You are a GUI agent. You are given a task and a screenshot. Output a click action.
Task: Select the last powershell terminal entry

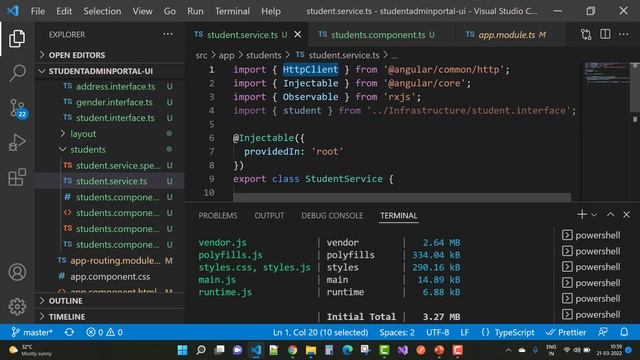pyautogui.click(x=591, y=314)
